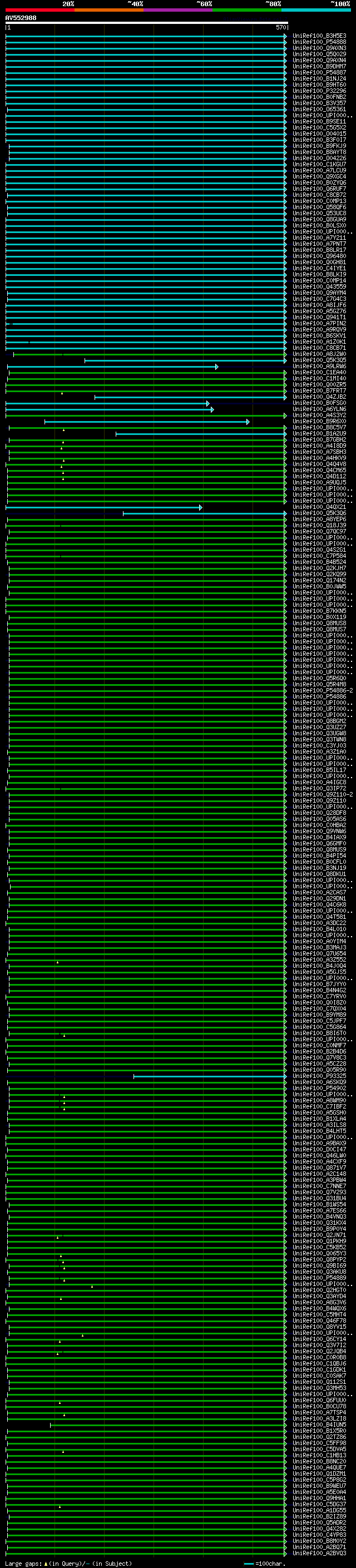Select the label UniRef100_Q174N2
The height and width of the screenshot is (1568, 356).
pyautogui.click(x=319, y=581)
